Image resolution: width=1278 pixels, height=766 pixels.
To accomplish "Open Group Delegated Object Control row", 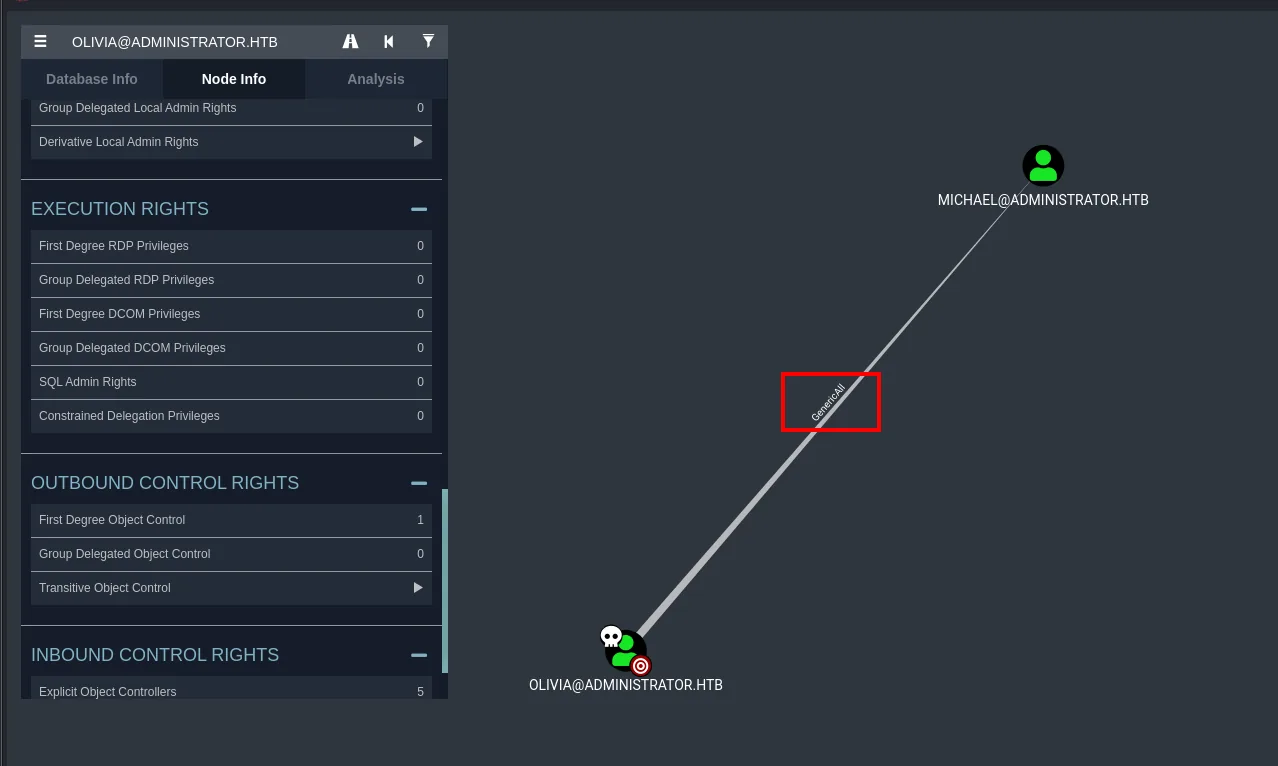I will (231, 554).
